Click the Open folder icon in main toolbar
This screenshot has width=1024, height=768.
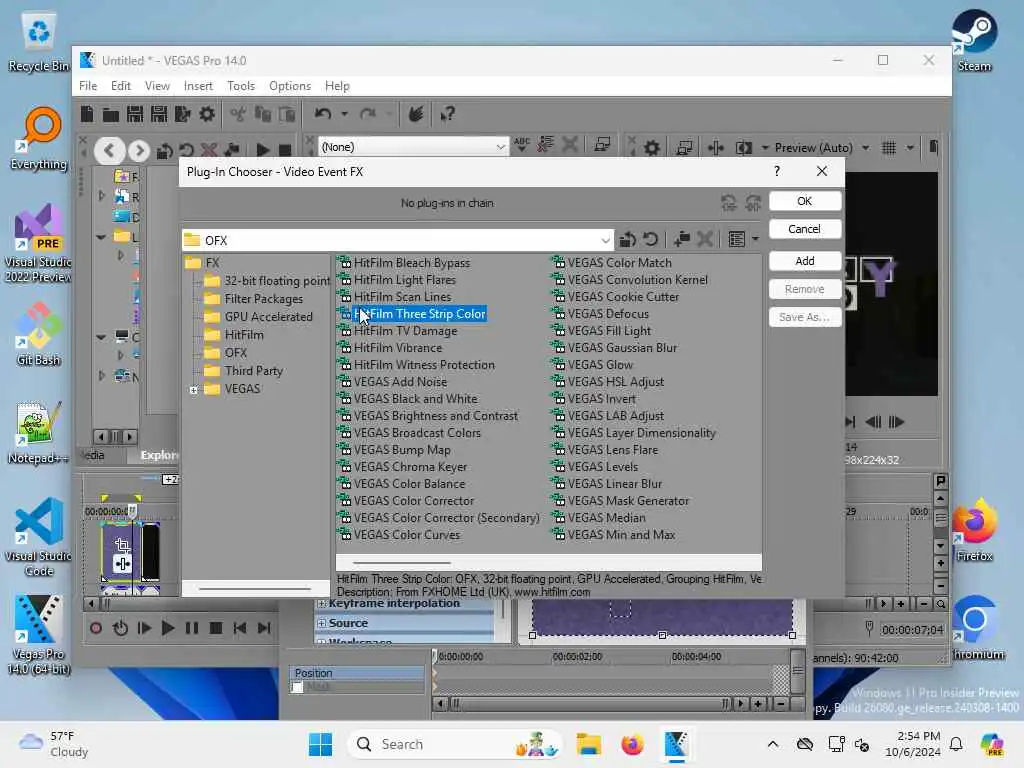click(111, 115)
